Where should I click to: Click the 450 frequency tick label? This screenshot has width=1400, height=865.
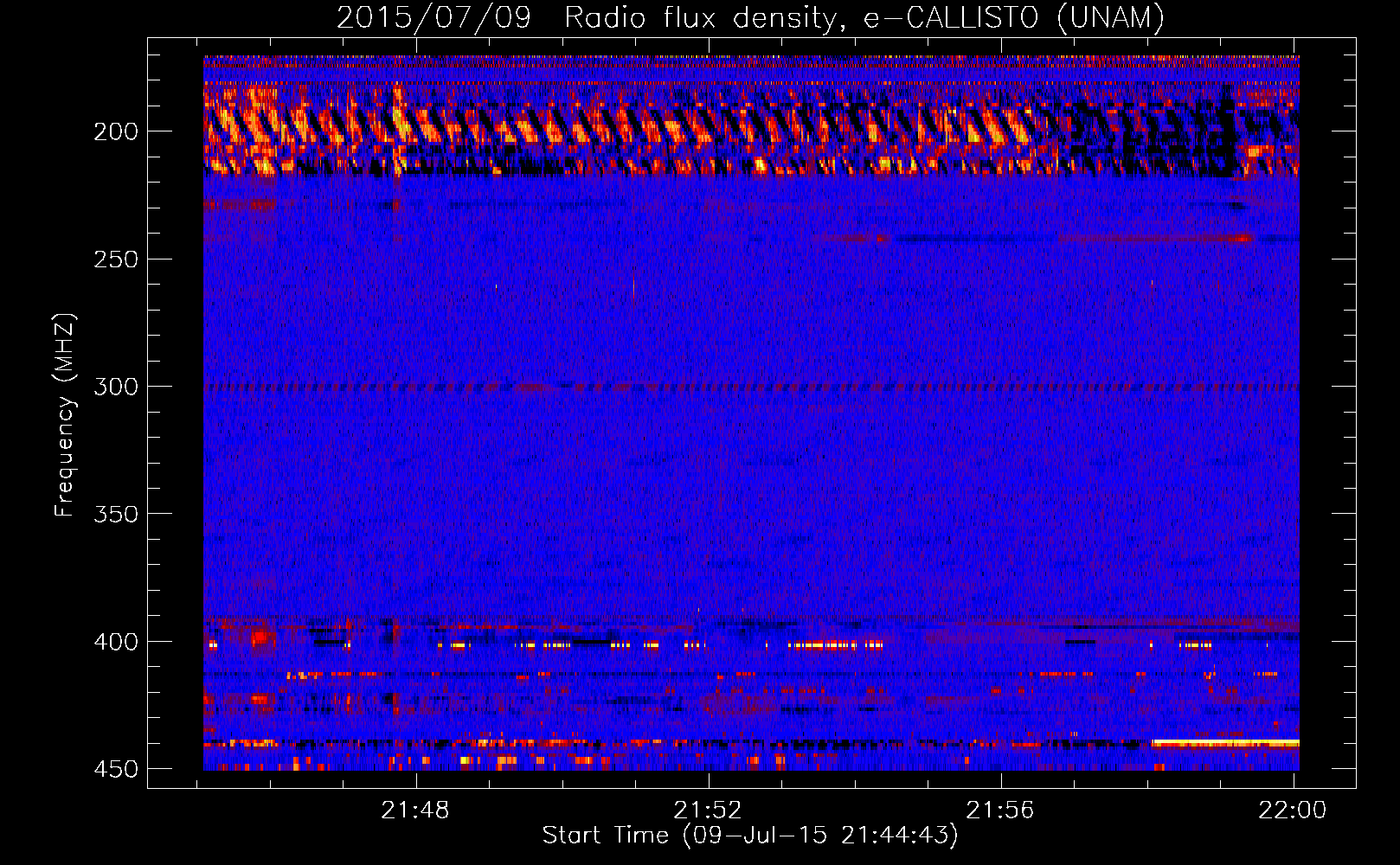(115, 769)
